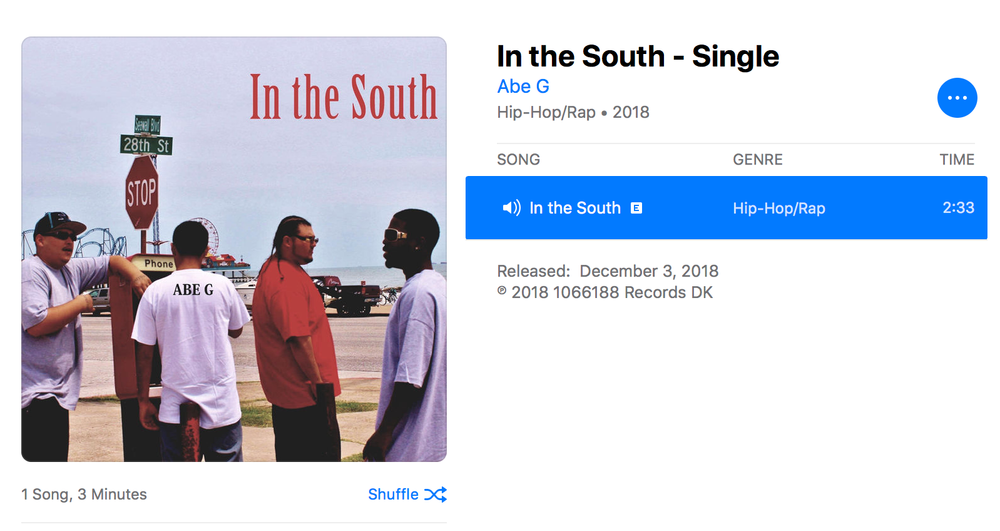The height and width of the screenshot is (531, 1000).
Task: Click the speaker now-playing icon
Action: coord(511,208)
